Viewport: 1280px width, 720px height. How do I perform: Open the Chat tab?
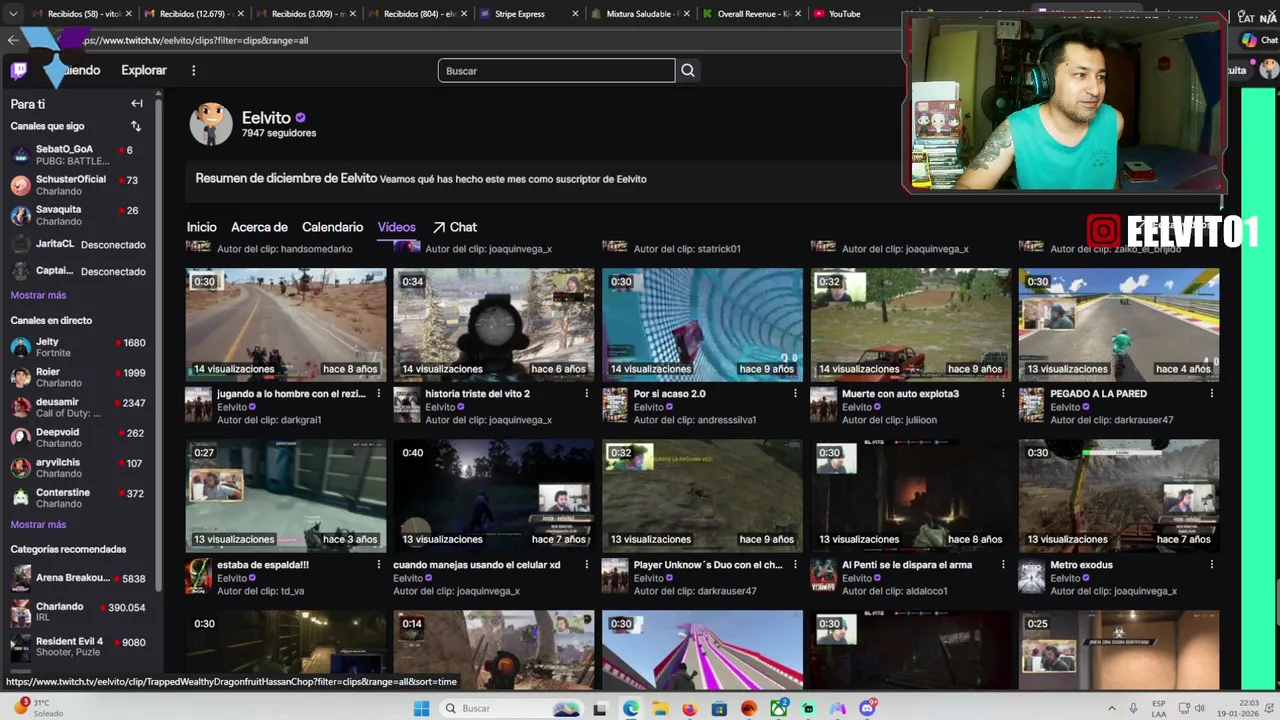click(x=454, y=227)
